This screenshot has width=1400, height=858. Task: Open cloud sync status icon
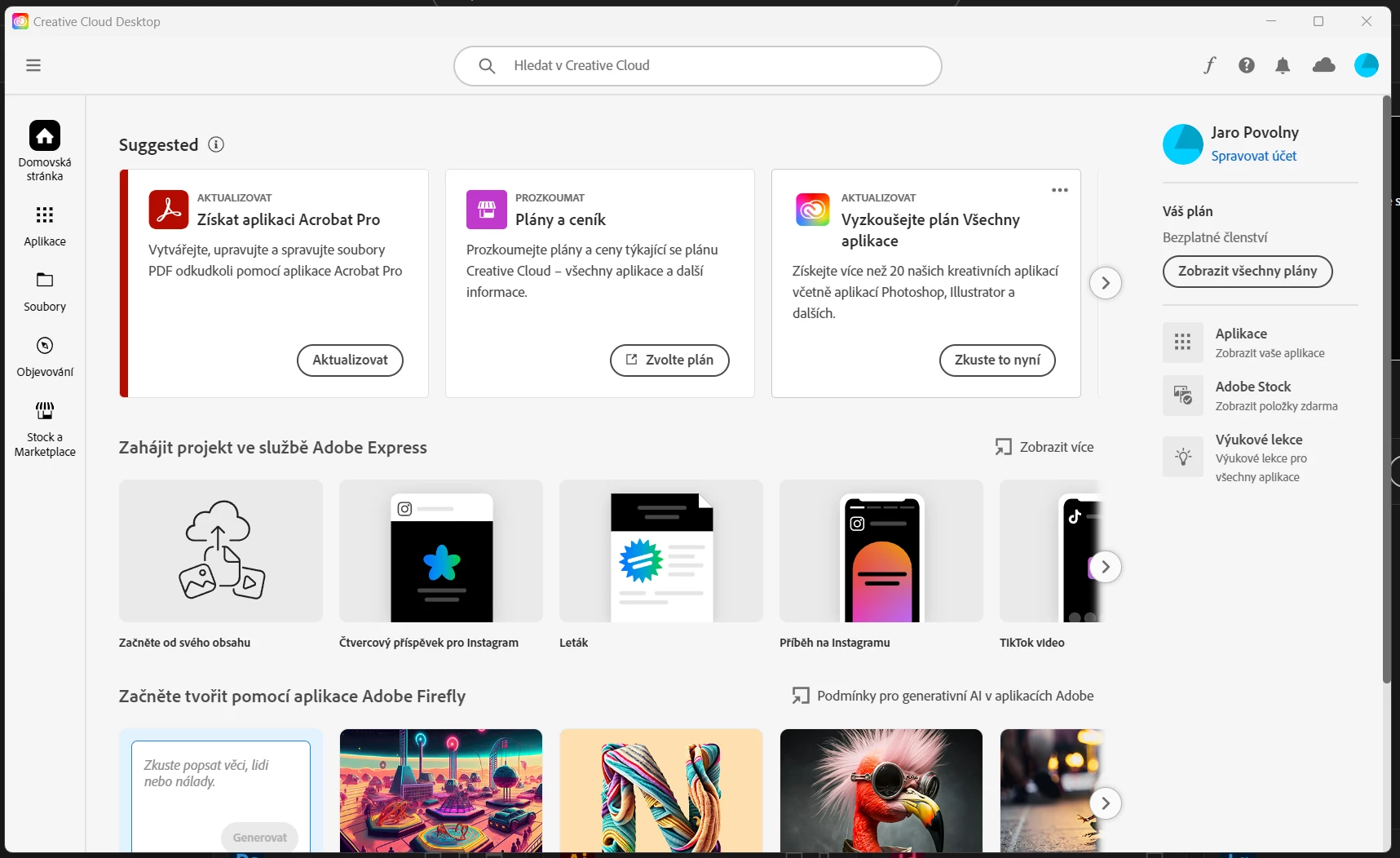1323,65
